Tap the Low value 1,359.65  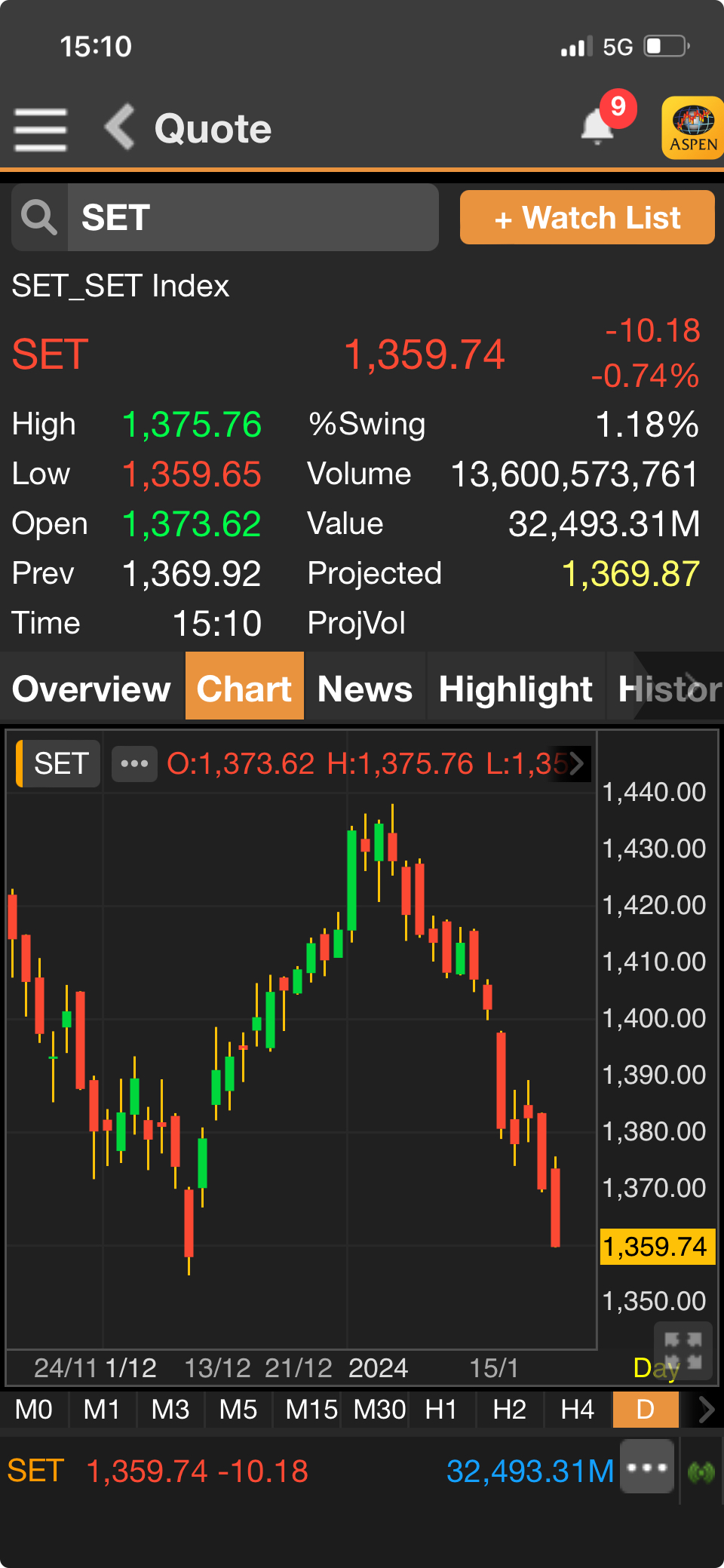[x=192, y=474]
